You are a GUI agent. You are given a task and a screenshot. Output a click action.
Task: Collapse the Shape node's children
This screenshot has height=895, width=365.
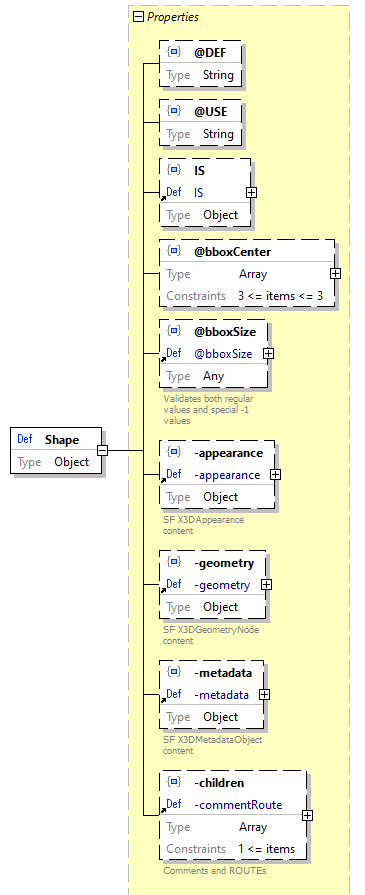102,450
